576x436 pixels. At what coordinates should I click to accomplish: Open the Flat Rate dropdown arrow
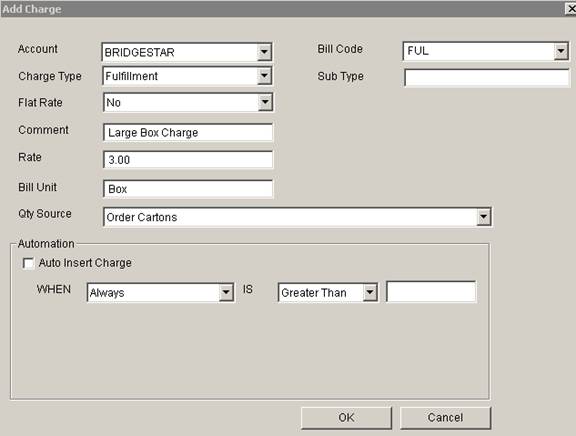(265, 102)
